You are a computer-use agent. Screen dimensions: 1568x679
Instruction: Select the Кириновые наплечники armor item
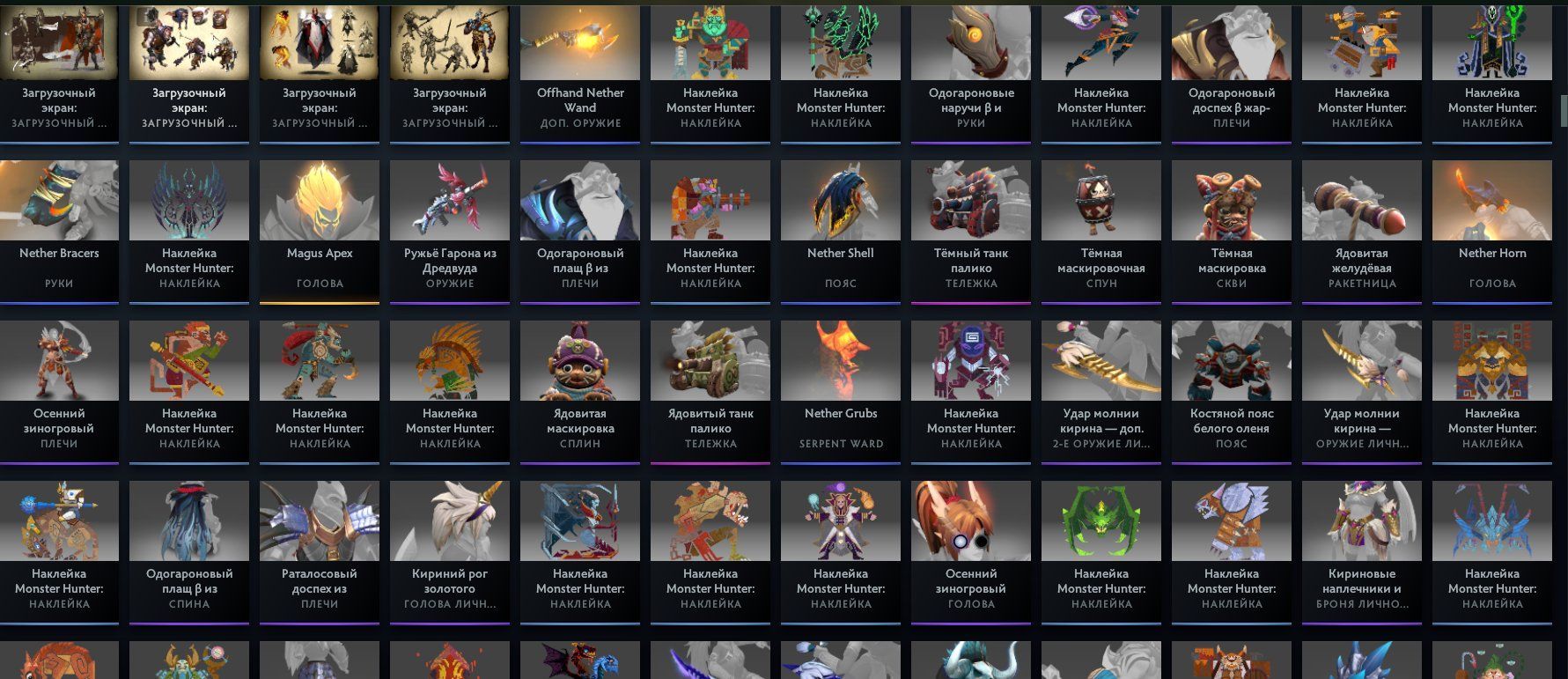click(1362, 552)
